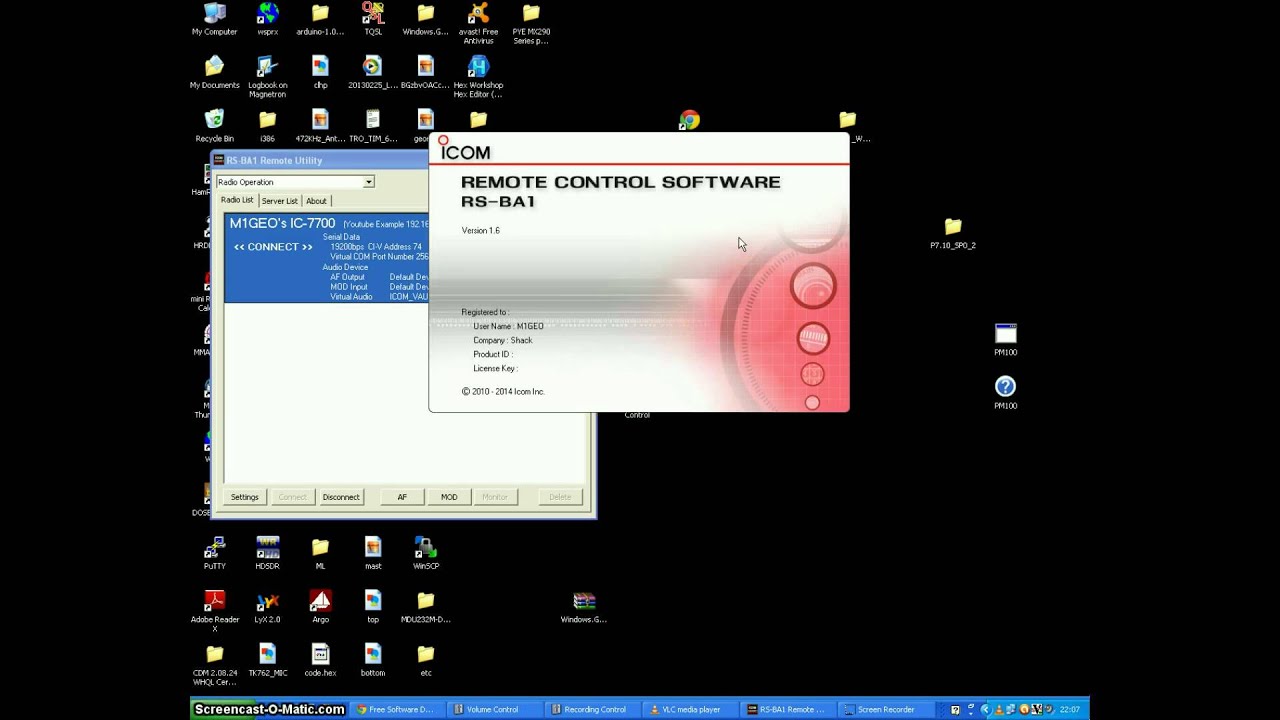Select the M1GEO's IC-7700 radio title
This screenshot has height=720, width=1280.
point(282,223)
